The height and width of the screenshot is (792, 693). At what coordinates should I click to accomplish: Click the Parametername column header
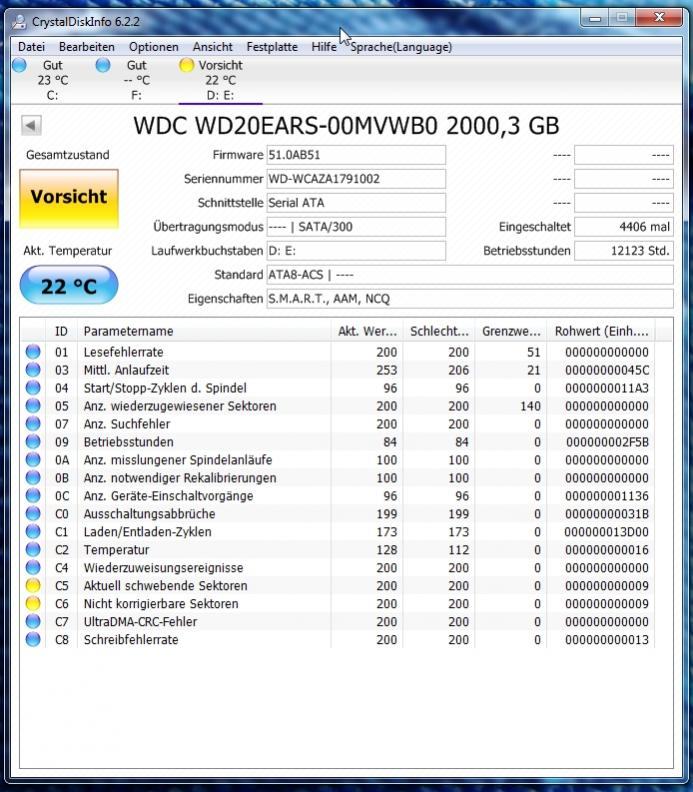(x=204, y=331)
